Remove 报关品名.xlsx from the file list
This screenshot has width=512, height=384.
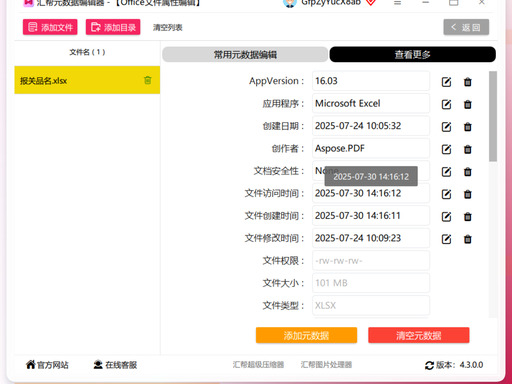(148, 80)
